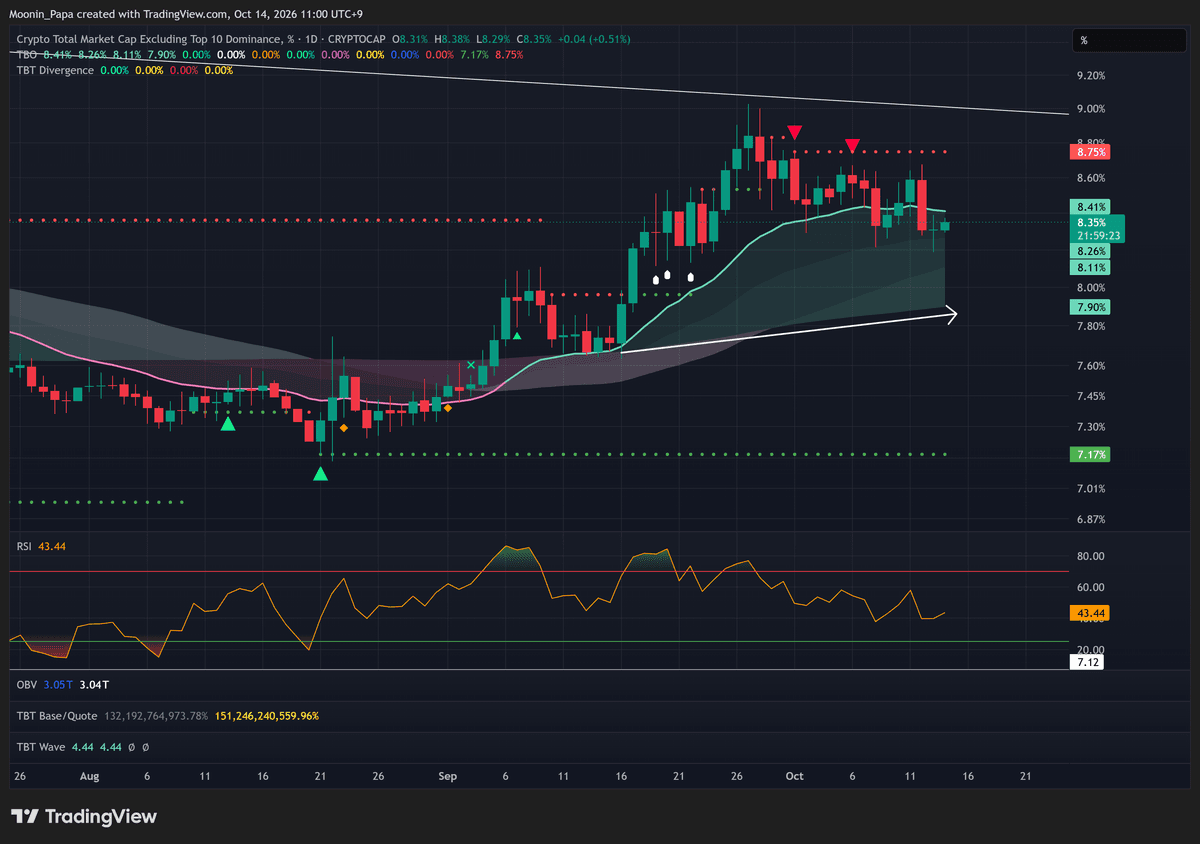Image resolution: width=1200 pixels, height=844 pixels.
Task: Click the Sep label on the date axis
Action: 448,776
